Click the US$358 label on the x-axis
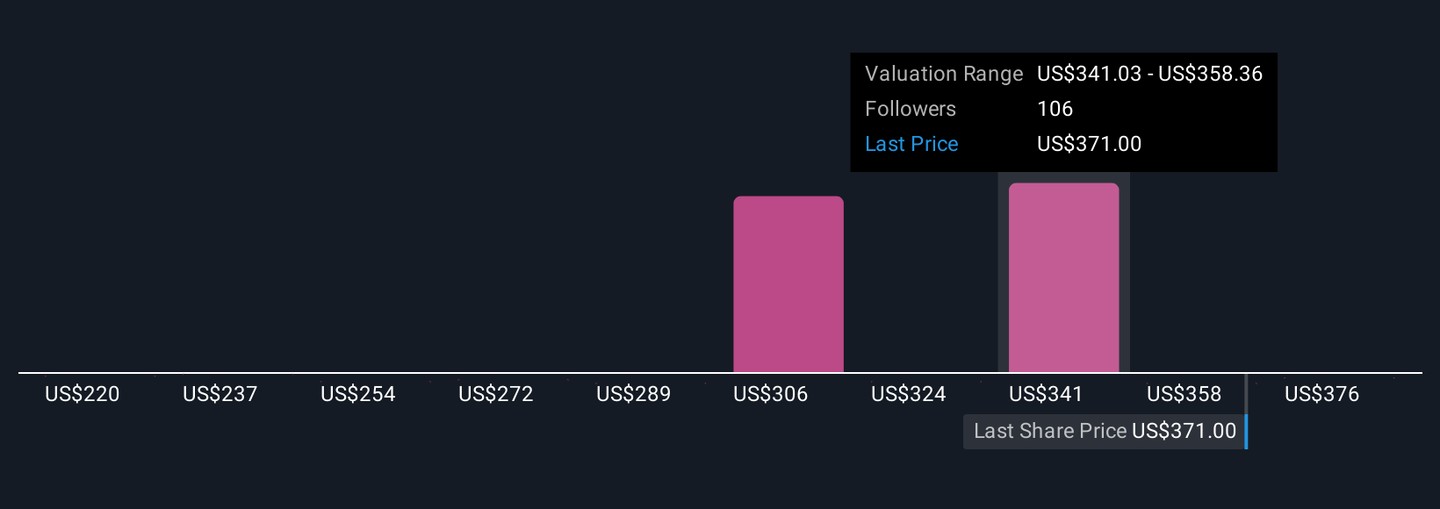Viewport: 1440px width, 509px height. click(x=1184, y=394)
